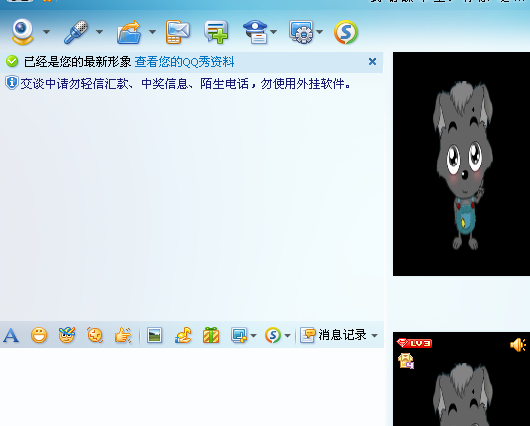Expand application options arrow beside gear monitor
The height and width of the screenshot is (426, 530).
[319, 32]
